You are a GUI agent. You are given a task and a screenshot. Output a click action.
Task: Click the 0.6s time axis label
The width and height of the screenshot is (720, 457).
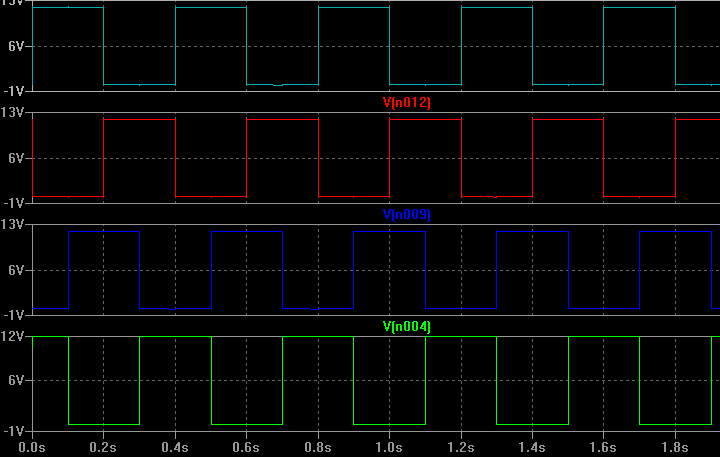tap(246, 447)
